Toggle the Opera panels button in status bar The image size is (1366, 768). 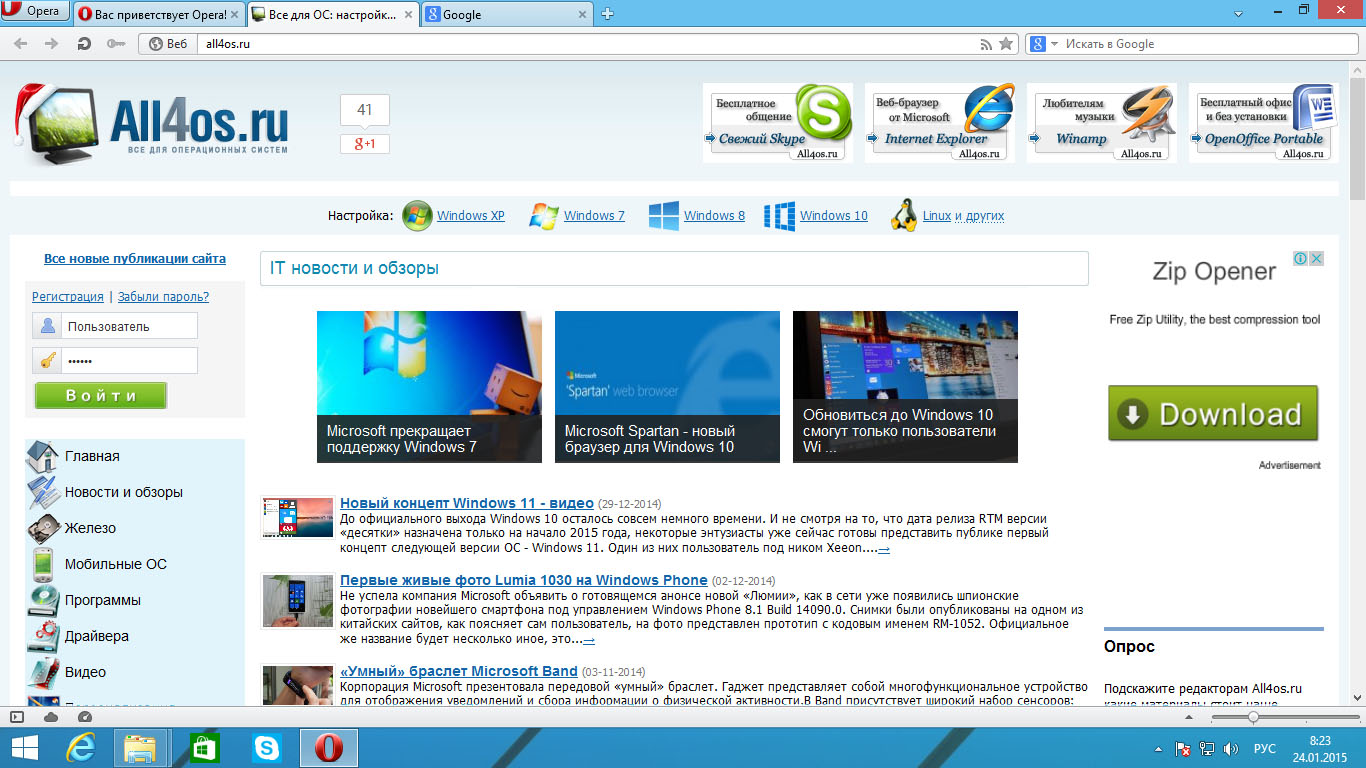click(x=16, y=717)
